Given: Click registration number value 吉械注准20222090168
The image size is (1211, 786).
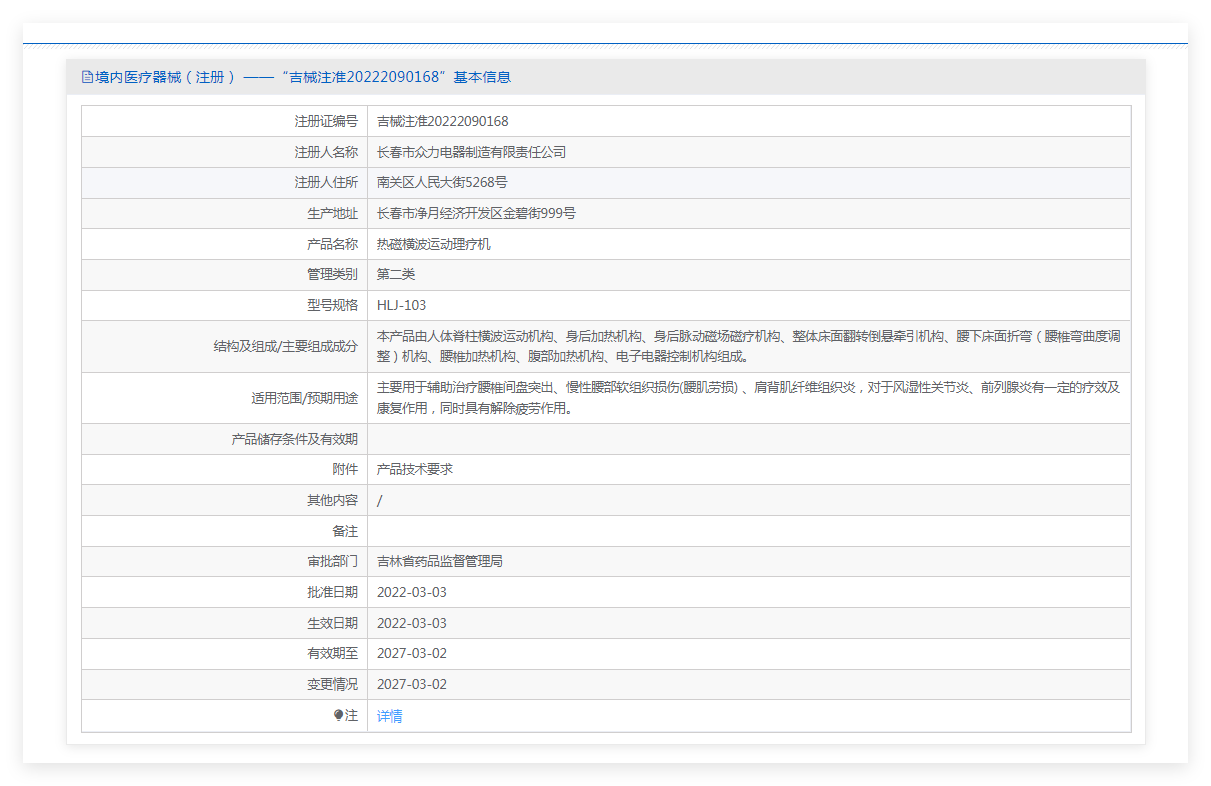Looking at the screenshot, I should click(442, 121).
